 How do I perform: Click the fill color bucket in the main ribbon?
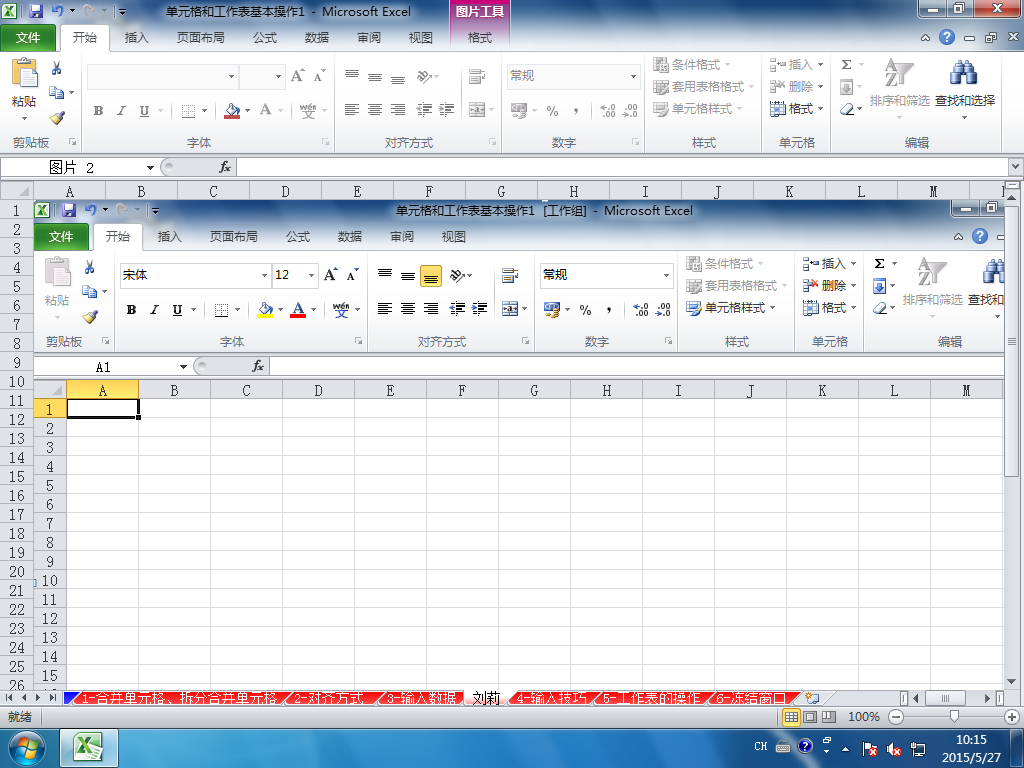point(232,110)
